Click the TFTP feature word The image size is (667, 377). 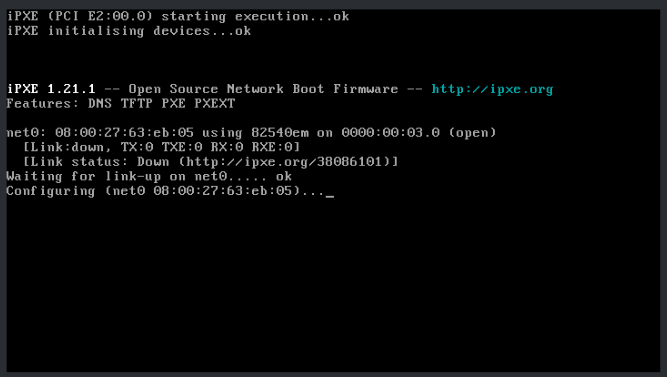pyautogui.click(x=137, y=103)
